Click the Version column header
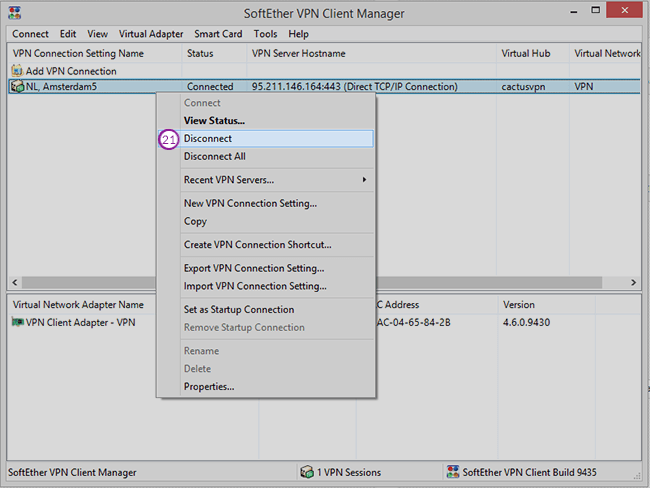Screen dimensions: 650x488 click(x=546, y=305)
